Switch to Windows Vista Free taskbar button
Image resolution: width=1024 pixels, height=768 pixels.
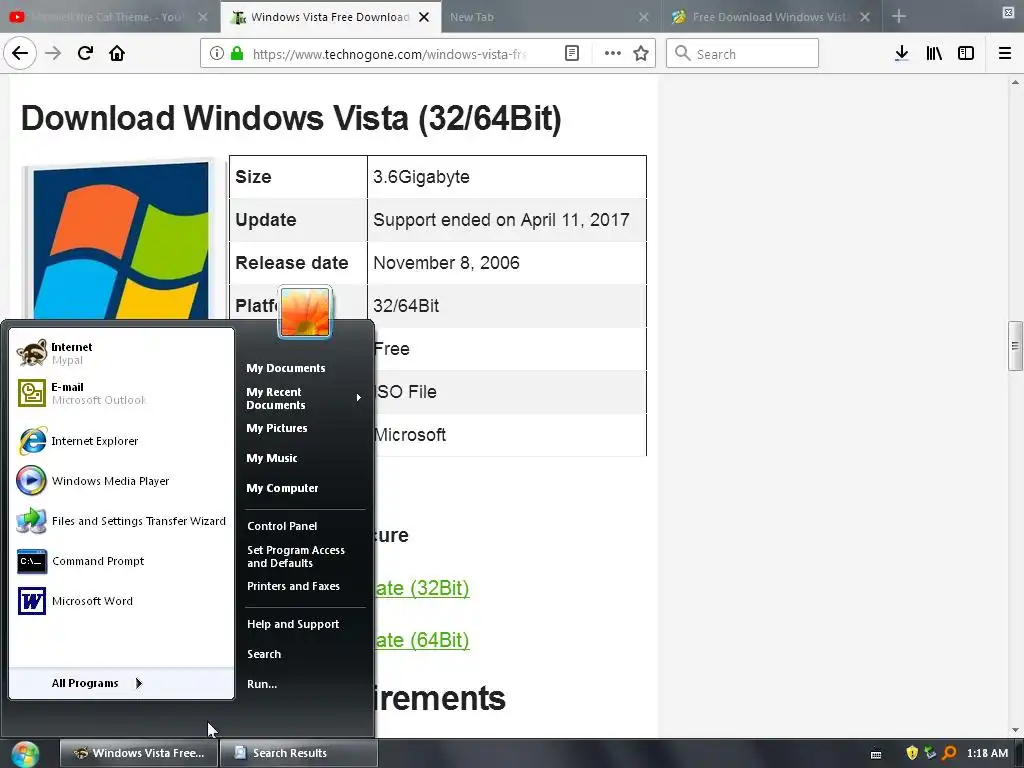pos(138,753)
